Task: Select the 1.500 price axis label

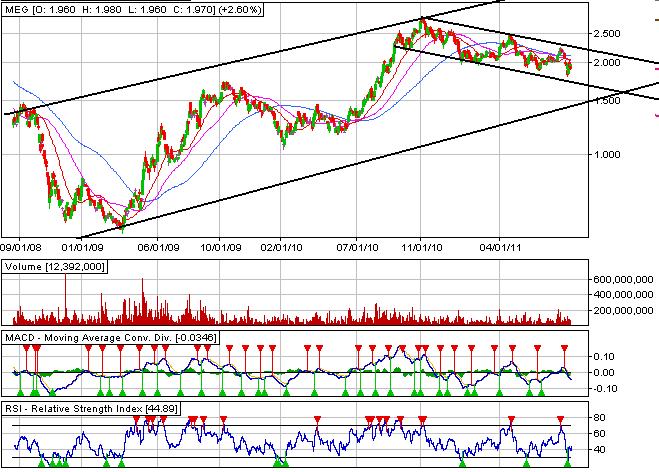Action: [606, 100]
